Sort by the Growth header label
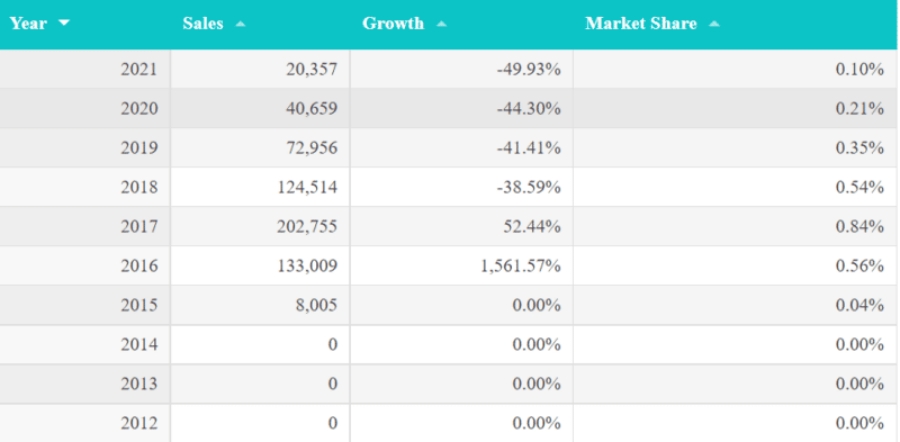The image size is (900, 442). coord(393,23)
